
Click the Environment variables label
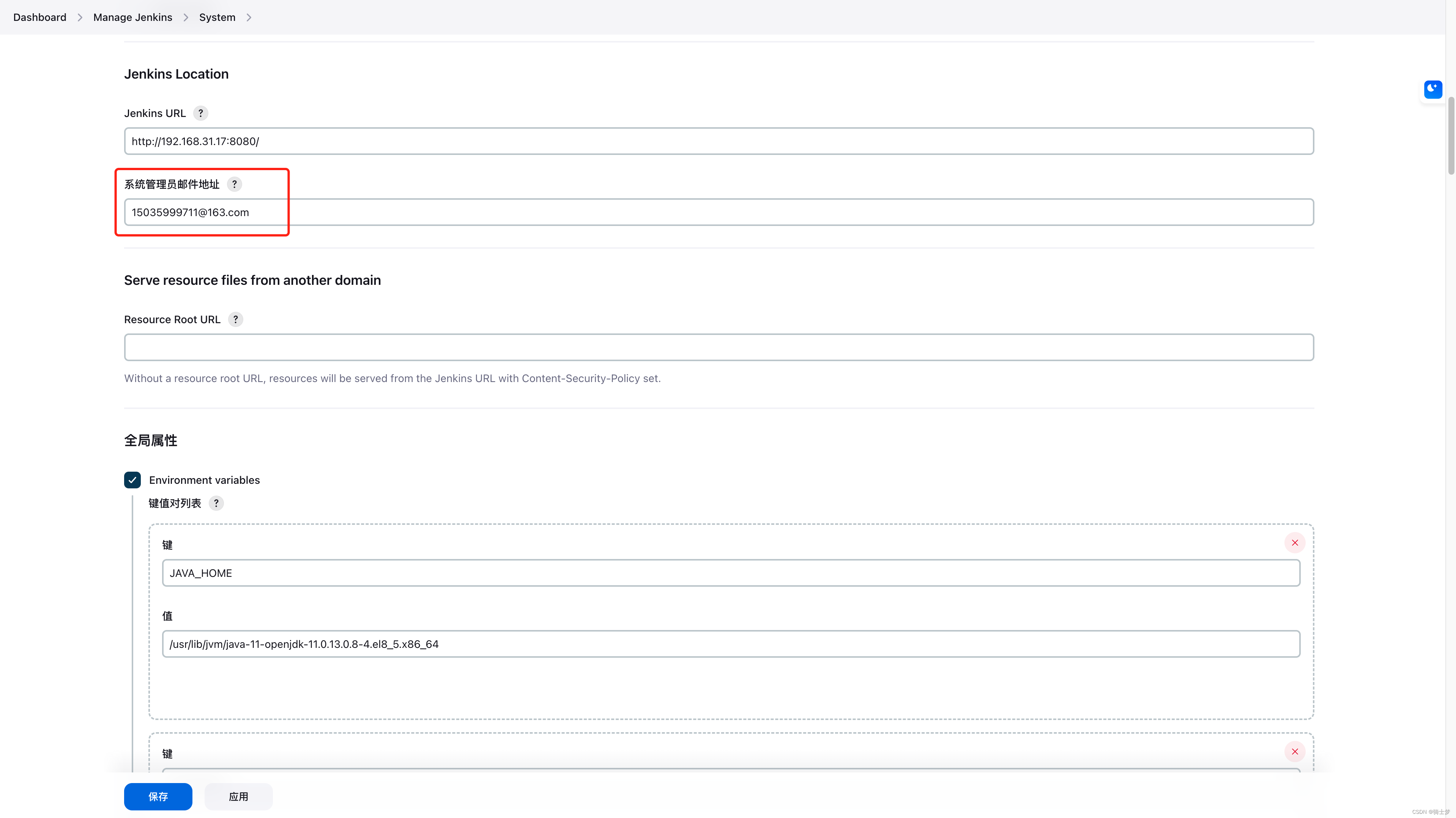point(205,480)
